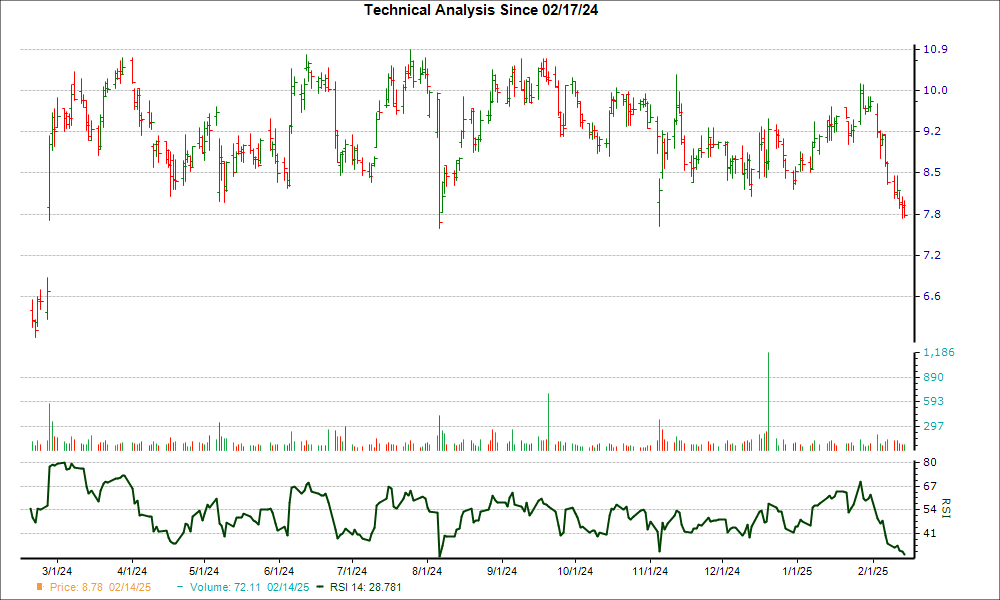The image size is (1000, 600).
Task: Click the 'RSI 14: 28.781' legend text
Action: (x=365, y=587)
